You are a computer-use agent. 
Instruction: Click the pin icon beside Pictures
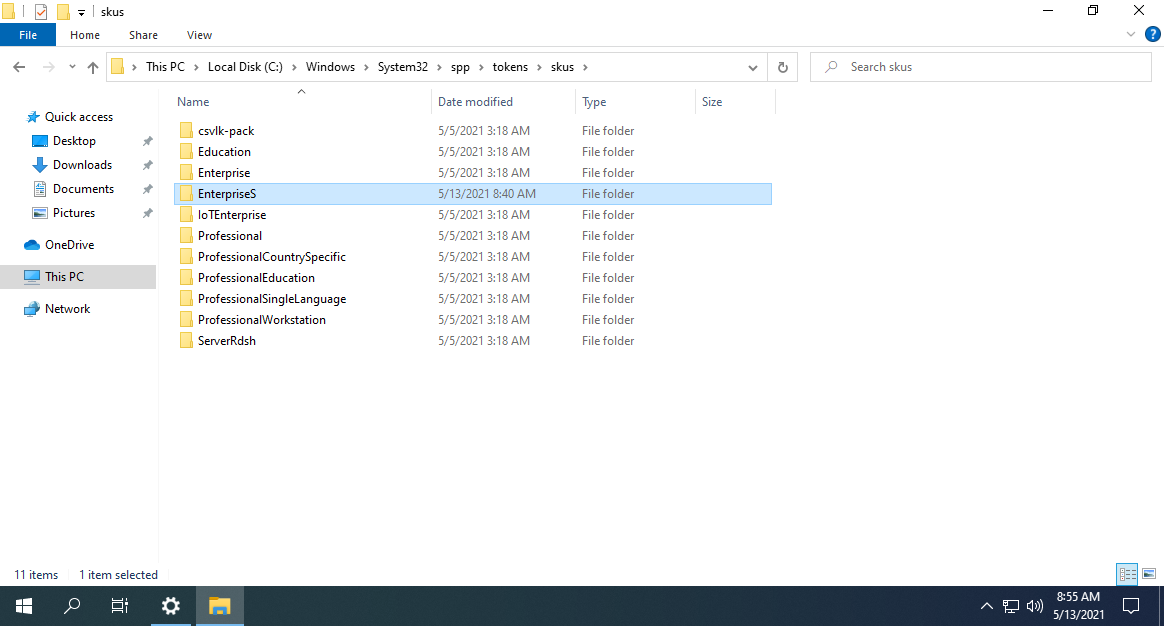point(148,213)
